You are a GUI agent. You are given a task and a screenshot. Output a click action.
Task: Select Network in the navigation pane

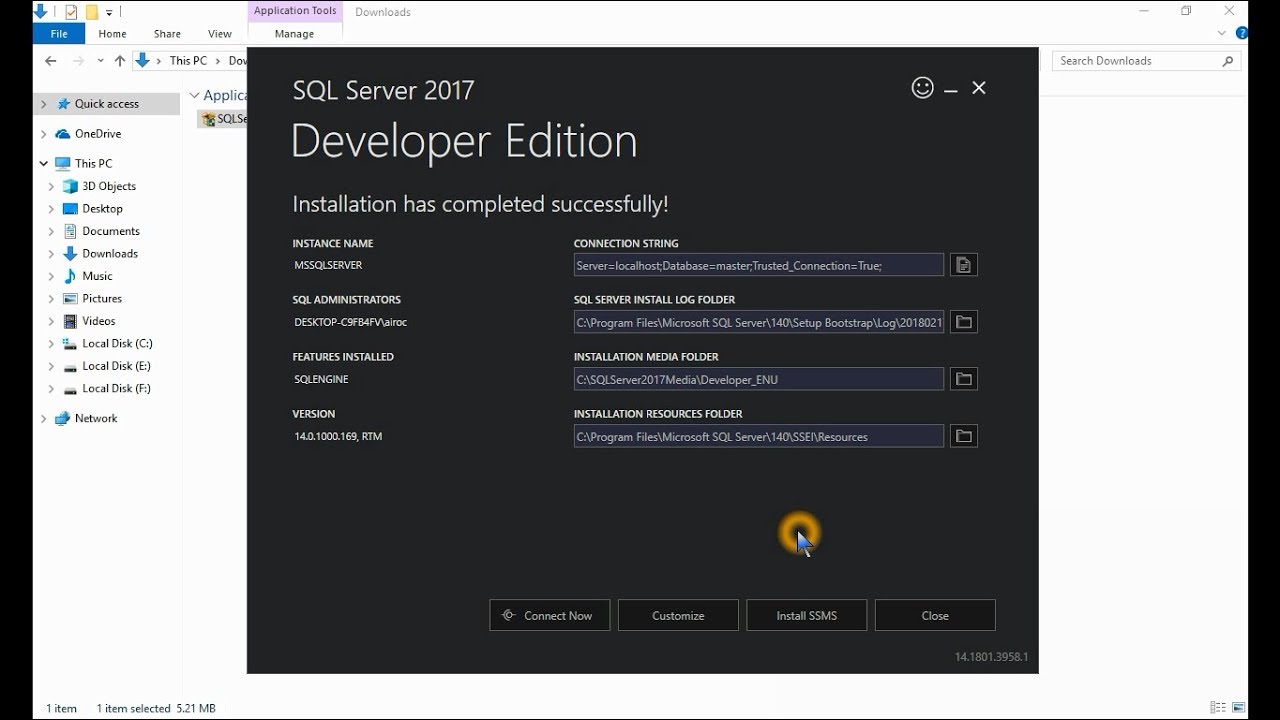coord(96,419)
